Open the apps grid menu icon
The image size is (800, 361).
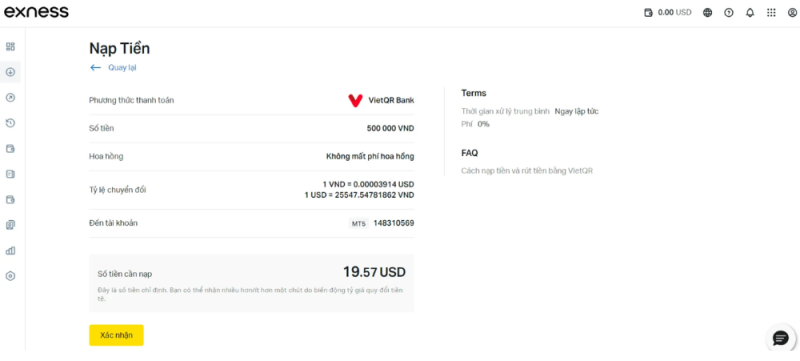point(771,13)
